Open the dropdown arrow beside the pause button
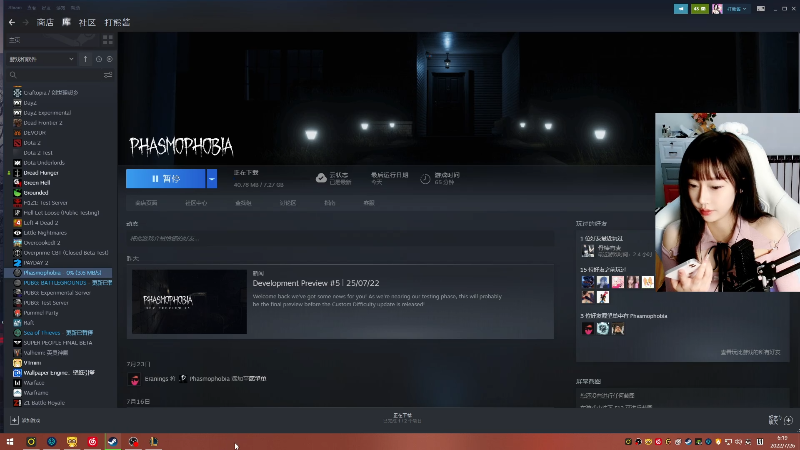800x450 pixels. tap(212, 179)
